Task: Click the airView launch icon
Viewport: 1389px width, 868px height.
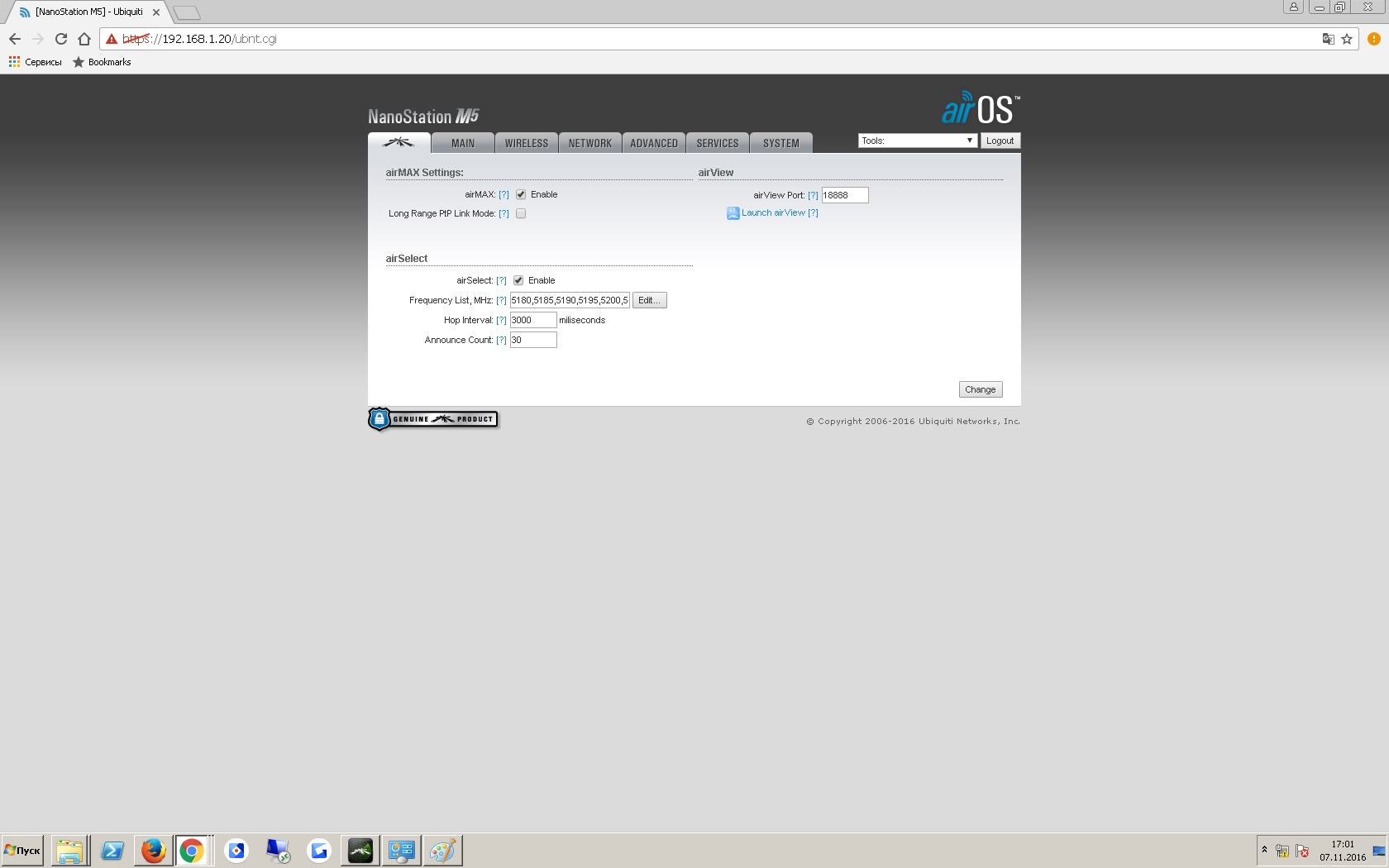Action: (x=733, y=213)
